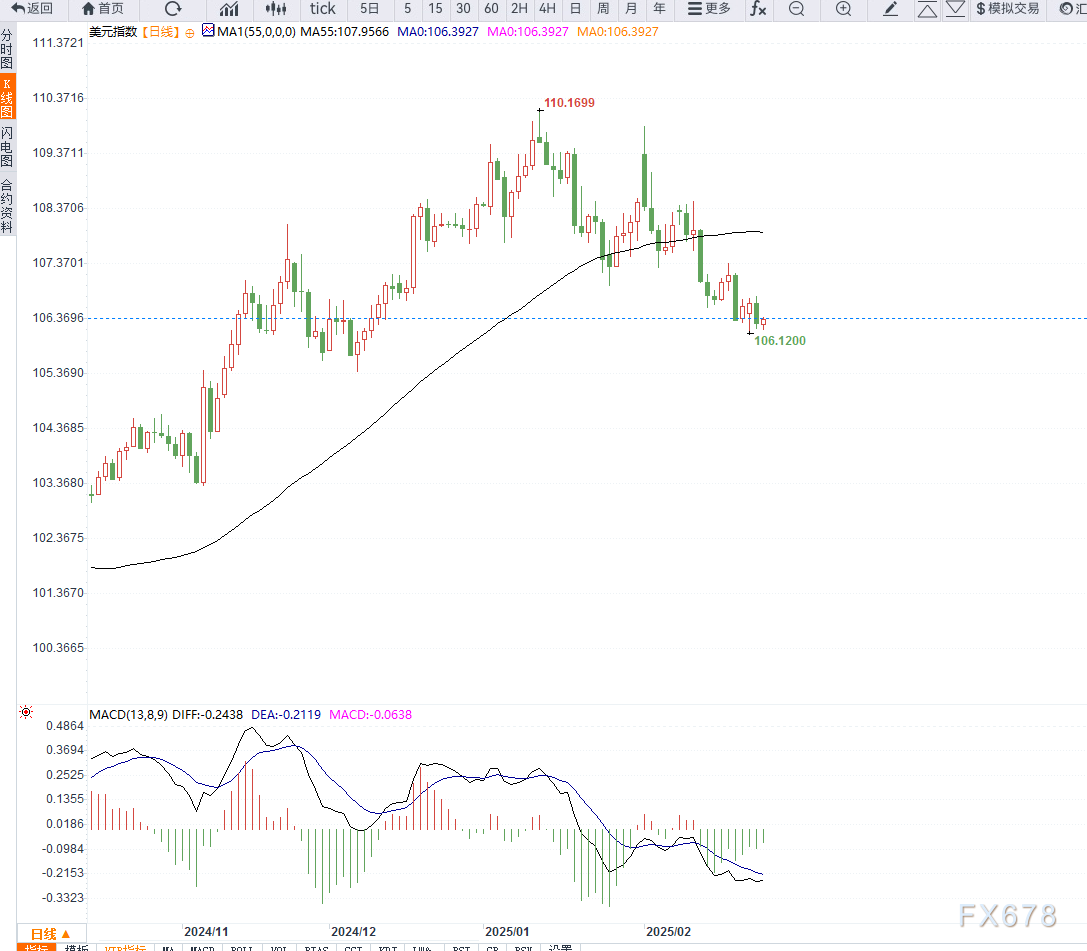Screen dimensions: 1087x951
Task: Open the fx indicator formula icon
Action: point(758,9)
